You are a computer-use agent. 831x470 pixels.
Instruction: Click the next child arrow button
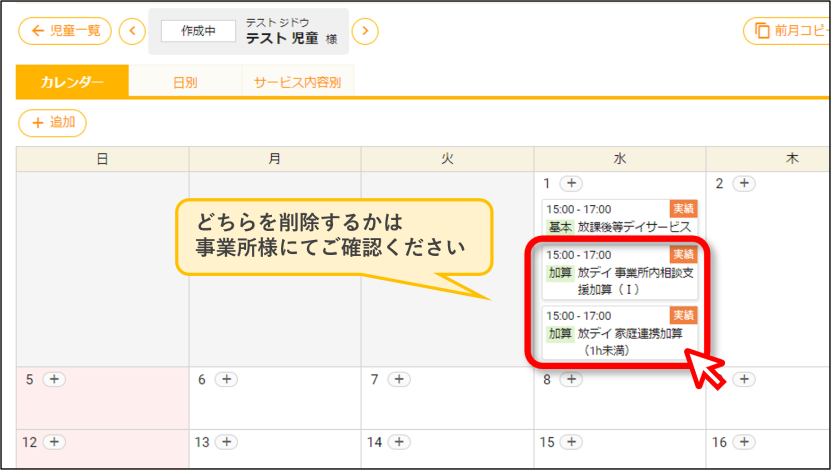click(365, 31)
